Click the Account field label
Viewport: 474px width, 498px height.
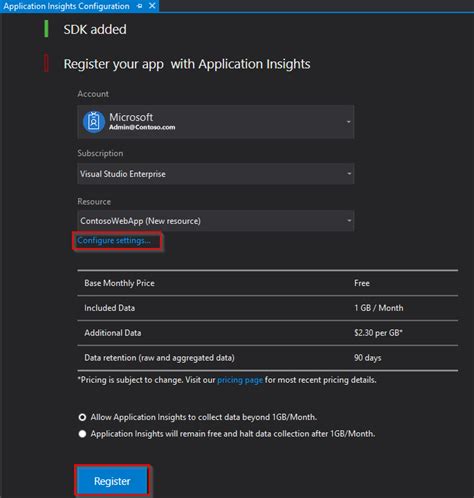click(x=93, y=94)
